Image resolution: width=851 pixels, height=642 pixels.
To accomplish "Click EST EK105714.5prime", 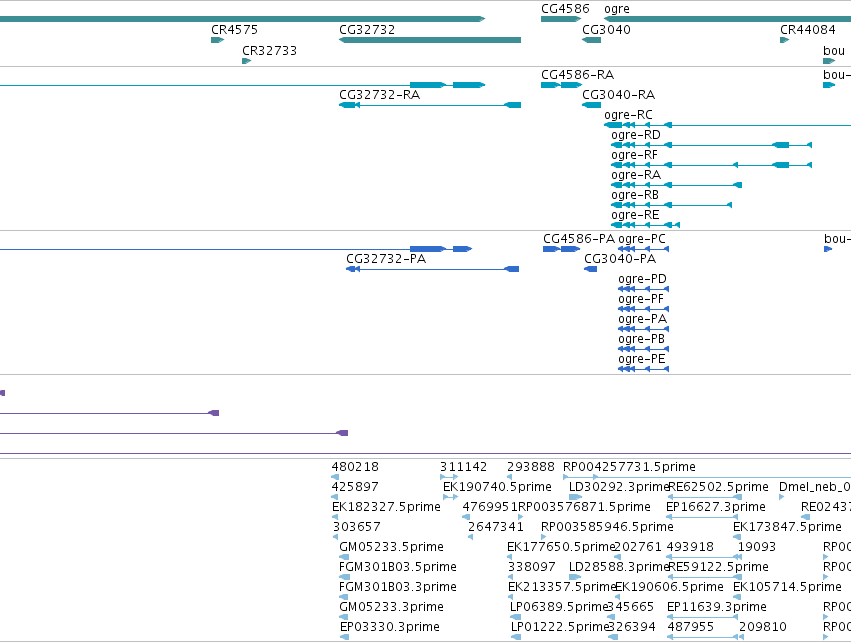I will tap(787, 587).
